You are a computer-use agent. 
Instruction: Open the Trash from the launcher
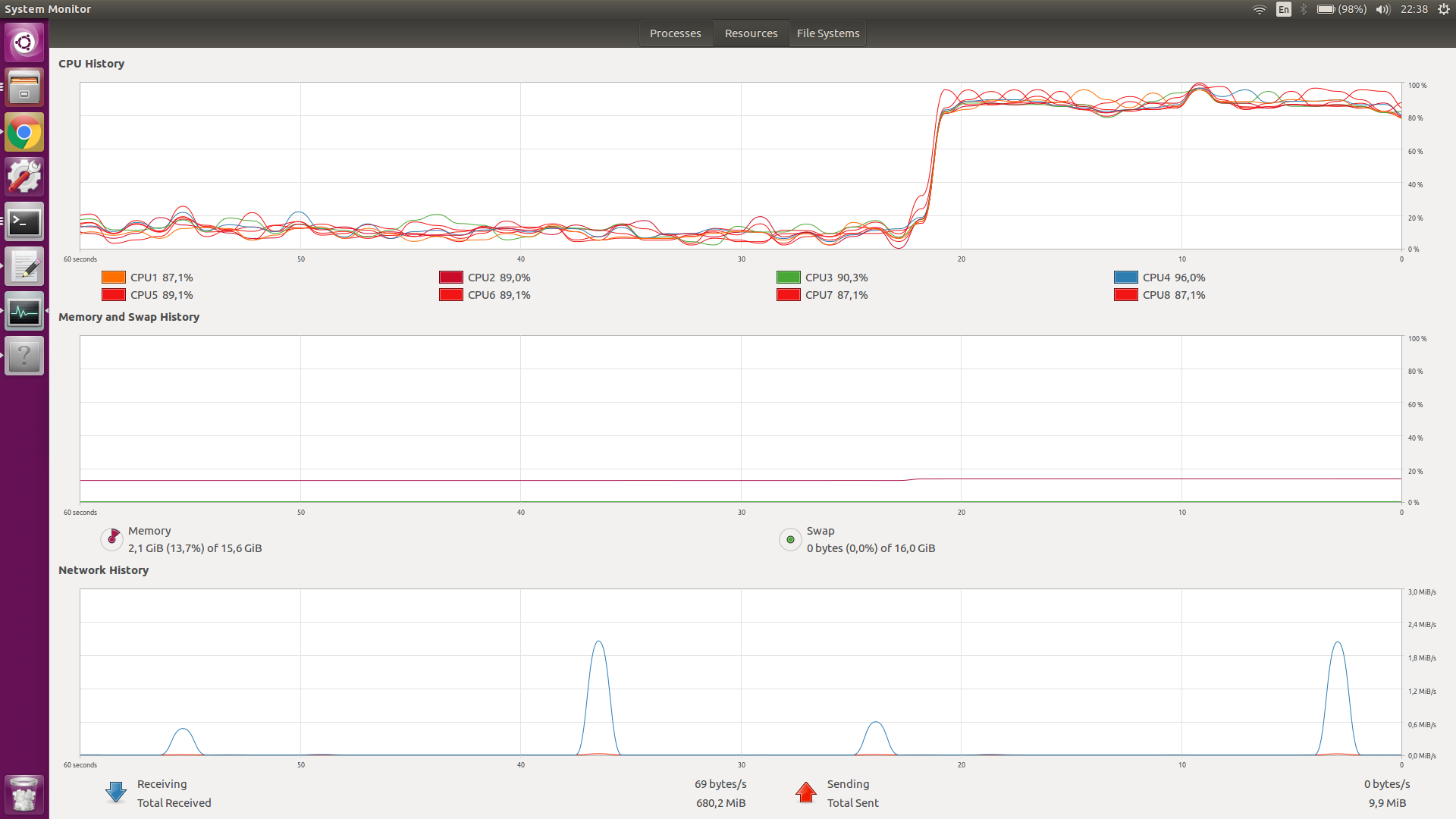pos(24,794)
